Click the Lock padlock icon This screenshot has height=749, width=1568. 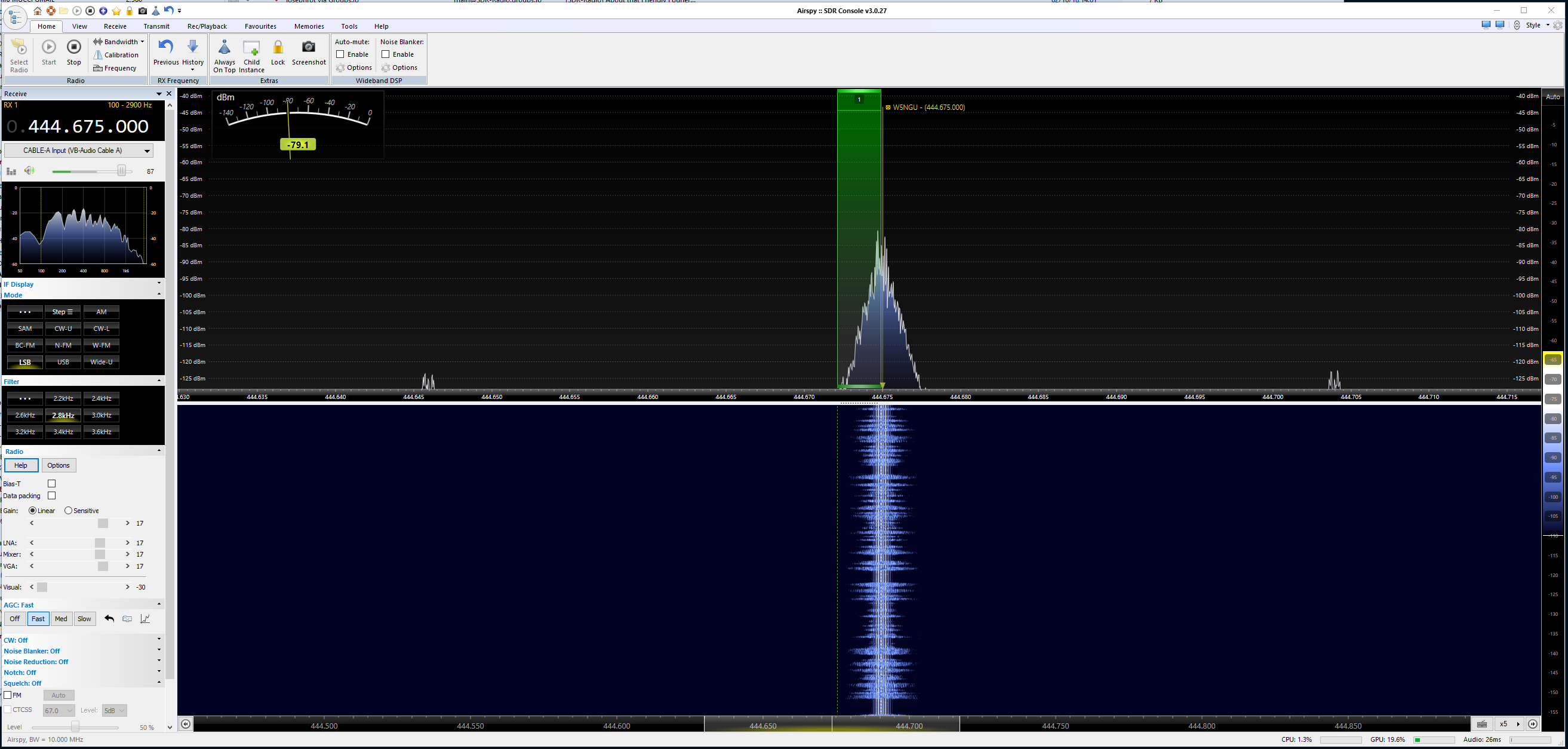point(278,48)
